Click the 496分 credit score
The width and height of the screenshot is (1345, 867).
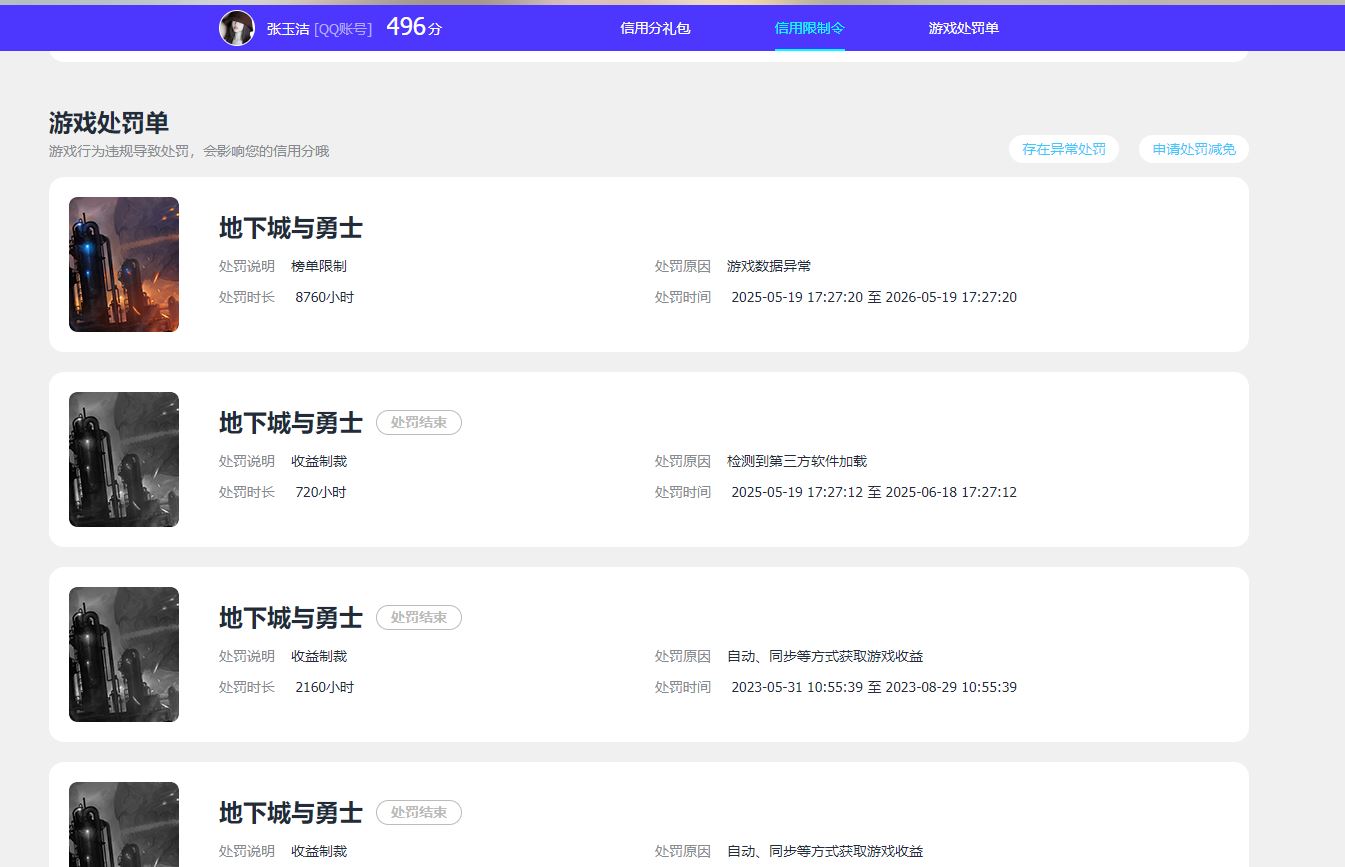(413, 28)
